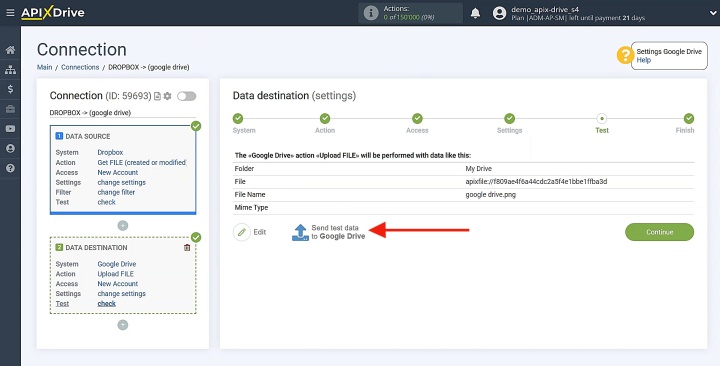Send test data to Google Drive
This screenshot has width=720, height=366.
coord(329,232)
